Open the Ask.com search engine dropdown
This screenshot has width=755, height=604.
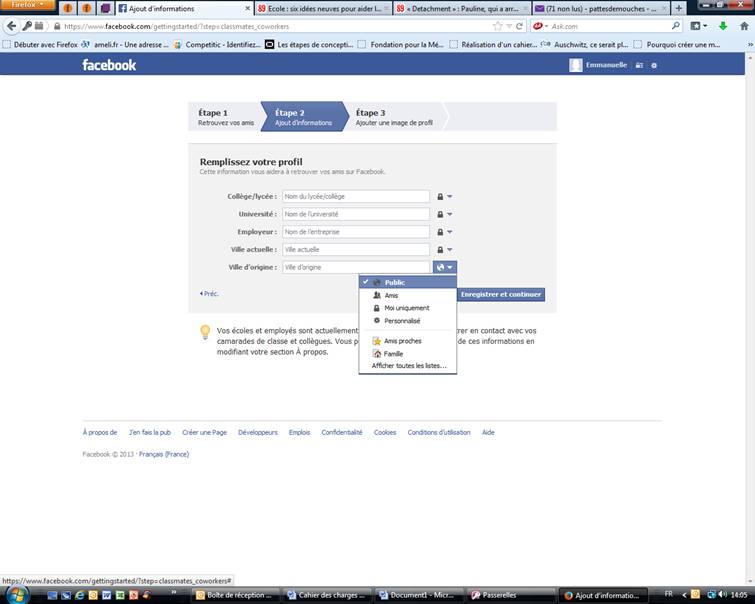click(x=541, y=26)
